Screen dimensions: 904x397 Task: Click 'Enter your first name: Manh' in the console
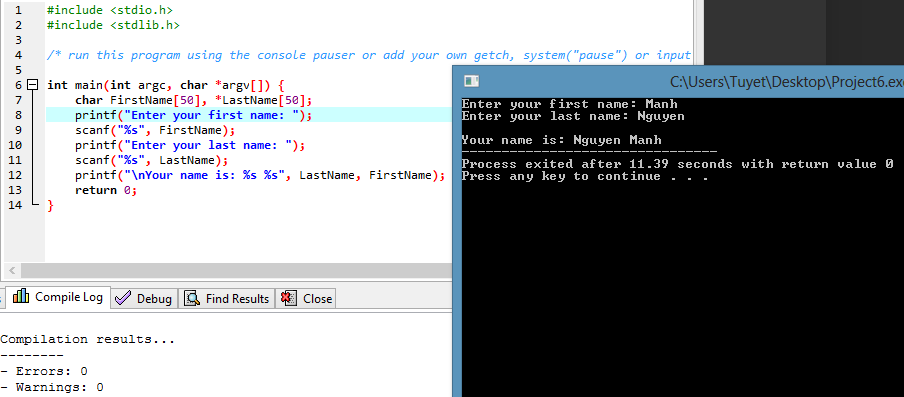[x=570, y=104]
